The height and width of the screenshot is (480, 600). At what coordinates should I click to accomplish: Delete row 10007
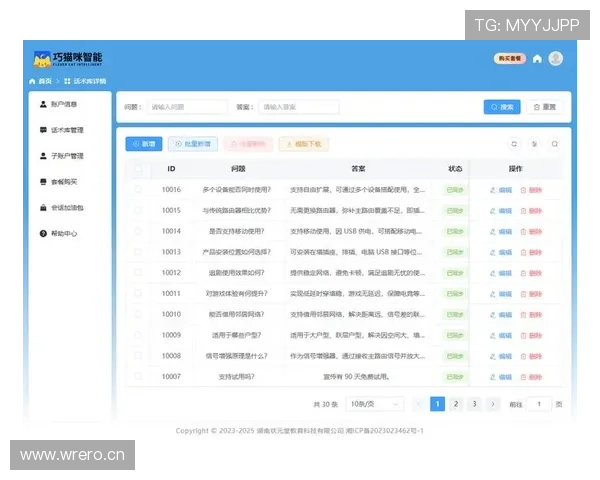coord(531,377)
